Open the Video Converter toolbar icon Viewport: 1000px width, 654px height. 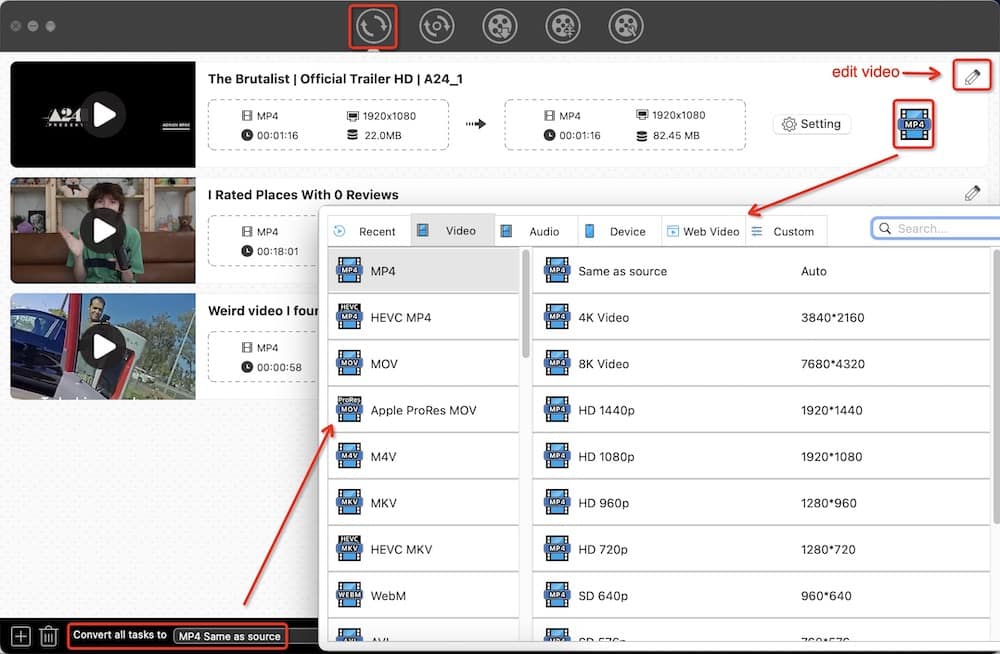coord(372,26)
